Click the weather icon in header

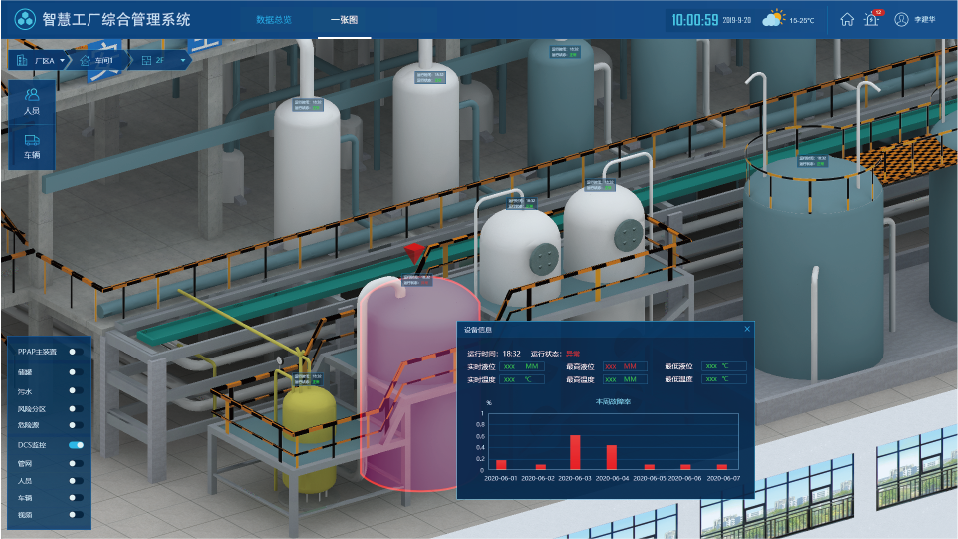[774, 18]
